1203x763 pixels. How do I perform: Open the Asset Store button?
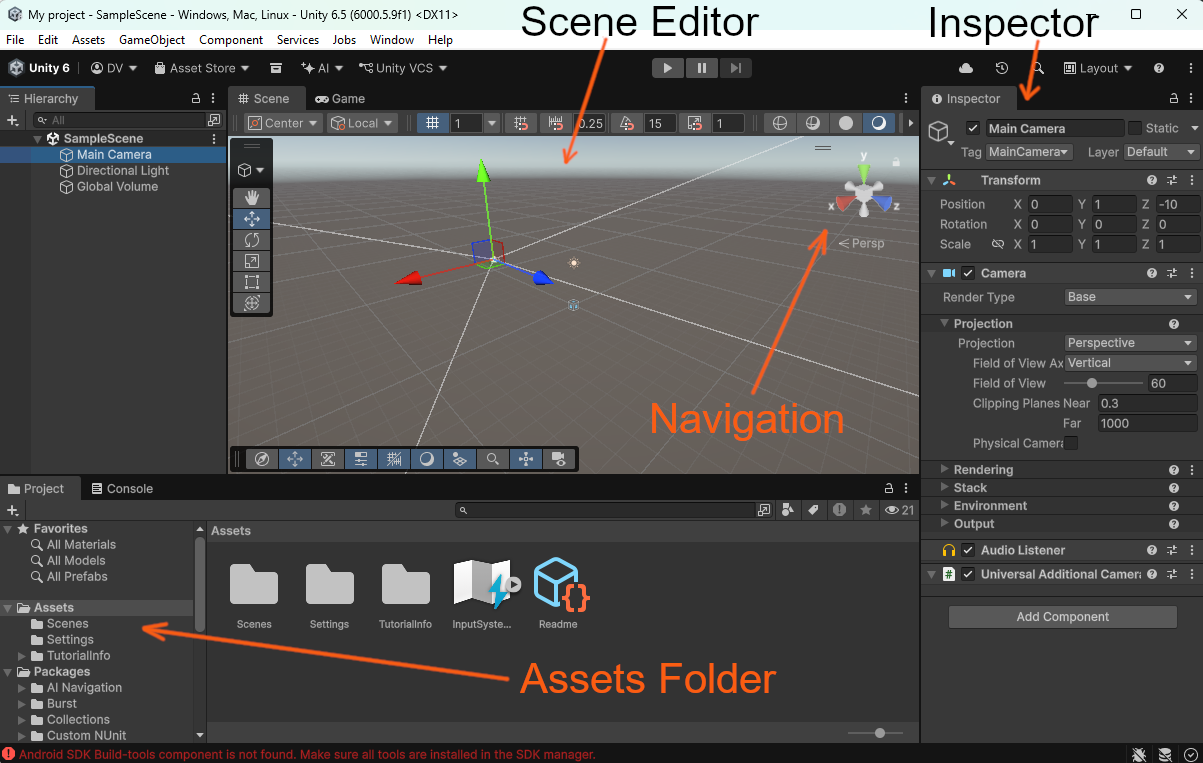202,68
